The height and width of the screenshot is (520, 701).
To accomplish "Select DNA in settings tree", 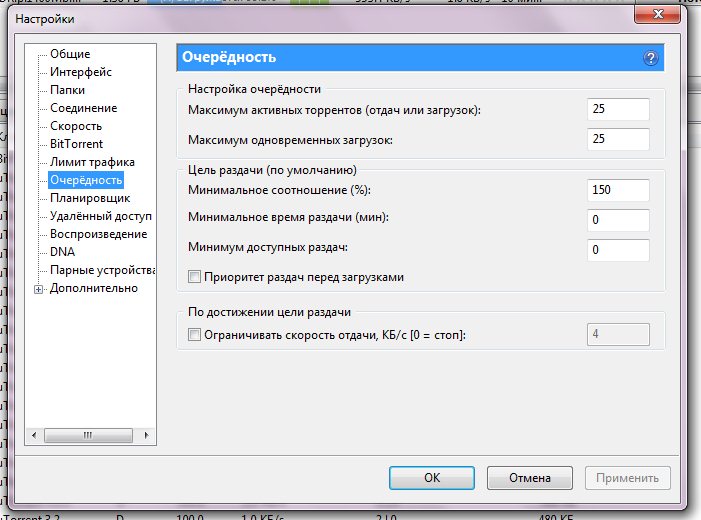I will tap(63, 252).
